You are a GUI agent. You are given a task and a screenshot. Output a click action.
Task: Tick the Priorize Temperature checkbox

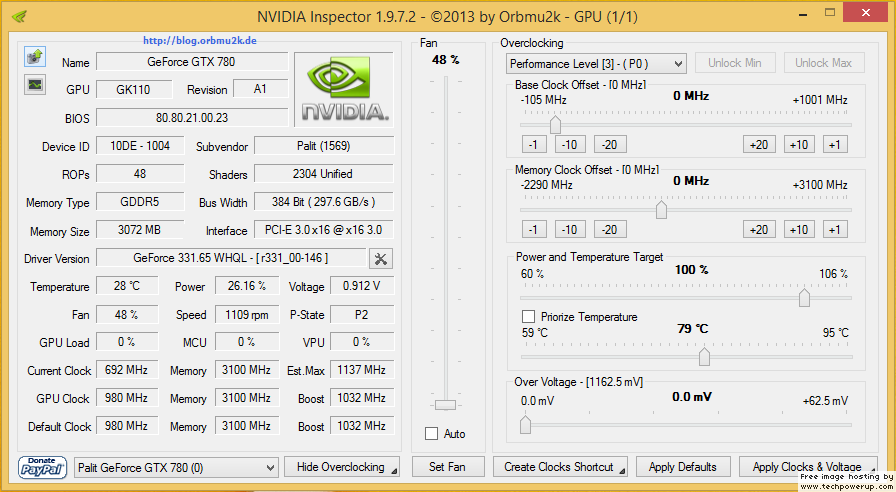point(529,317)
